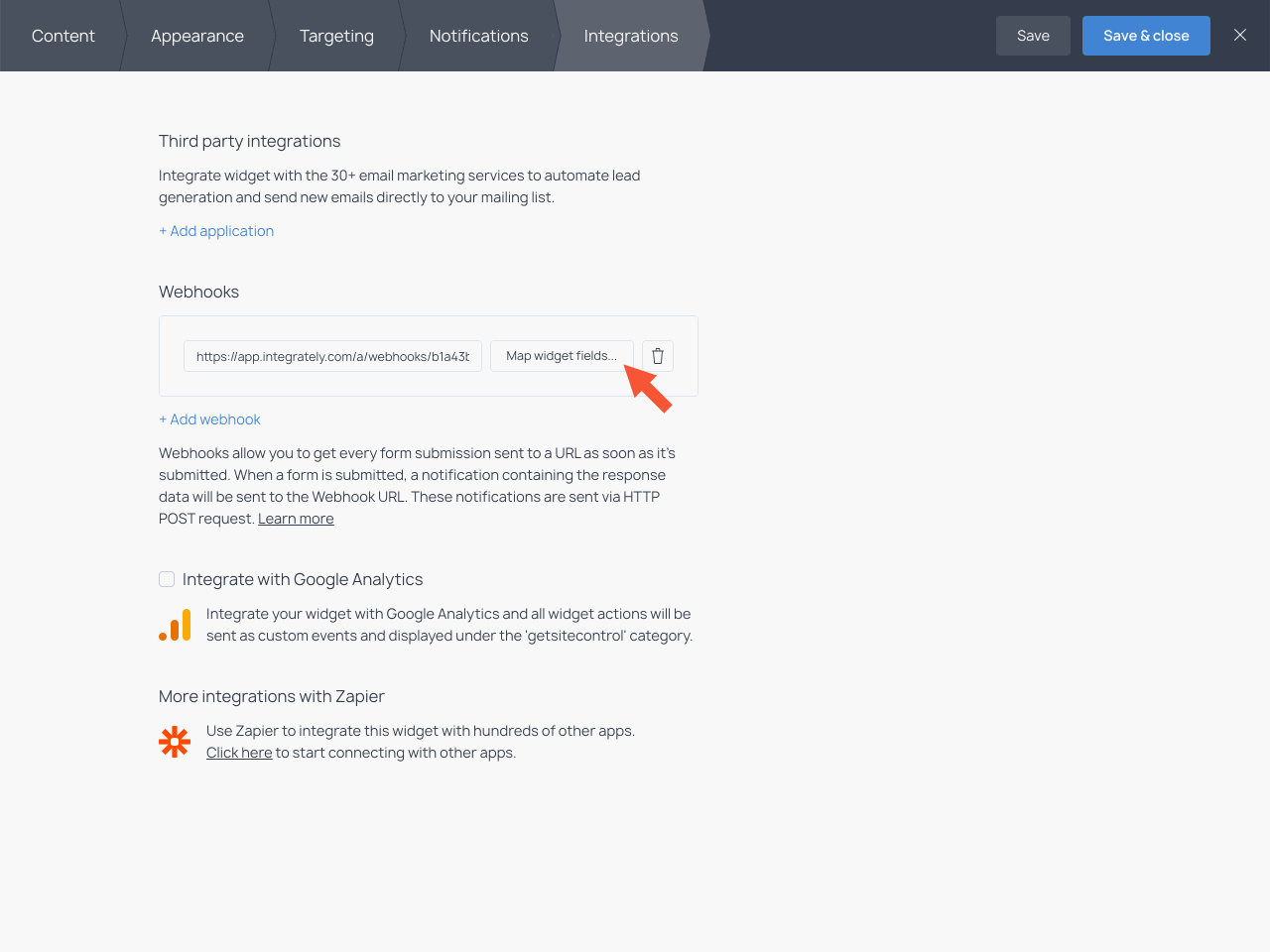Screen dimensions: 1270x952
Task: Click the orange Zapier asterisk icon
Action: pos(175,742)
